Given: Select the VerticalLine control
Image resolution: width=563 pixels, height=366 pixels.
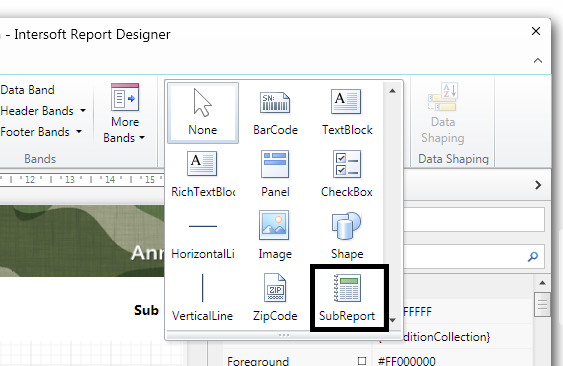Looking at the screenshot, I should pos(203,298).
